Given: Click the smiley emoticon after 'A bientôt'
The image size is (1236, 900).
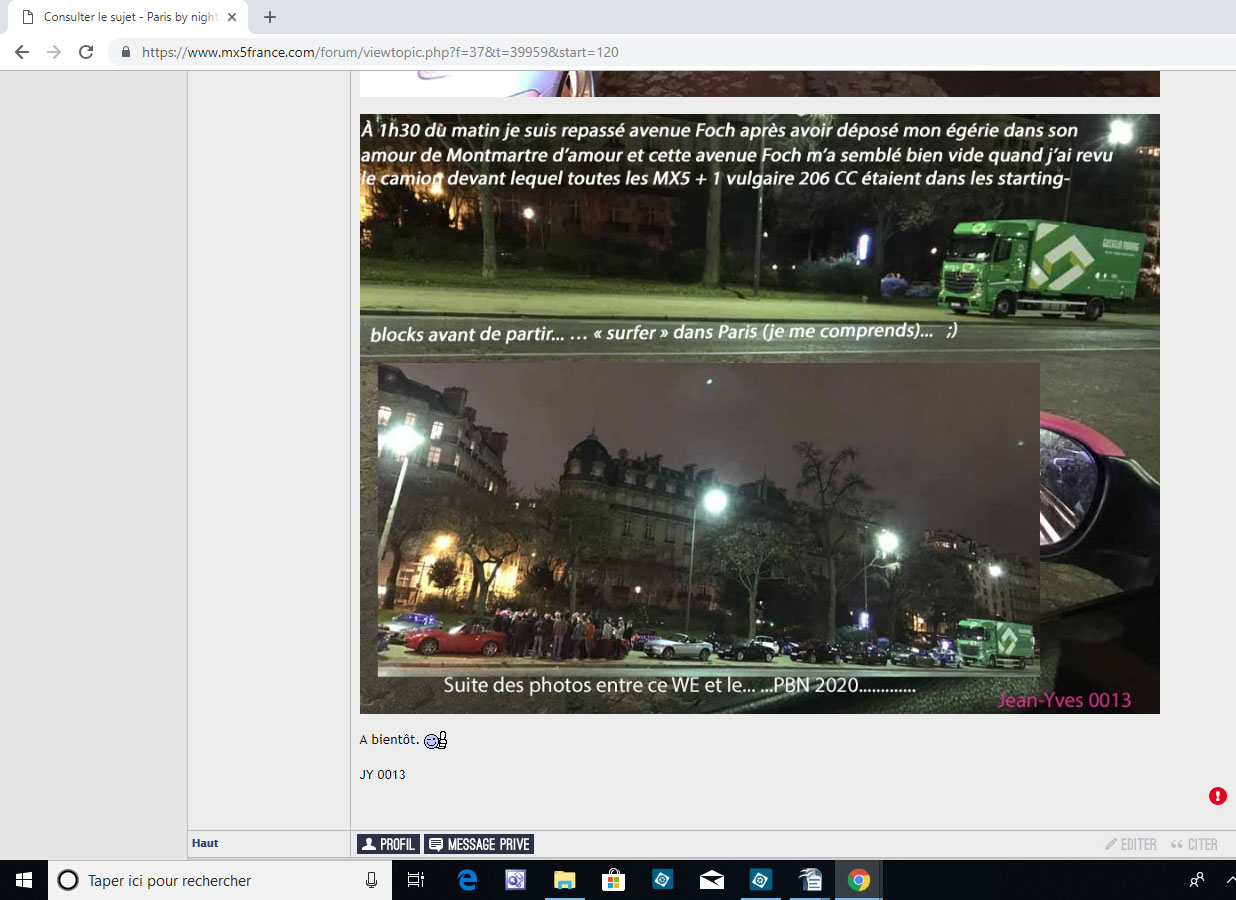Looking at the screenshot, I should (x=435, y=740).
